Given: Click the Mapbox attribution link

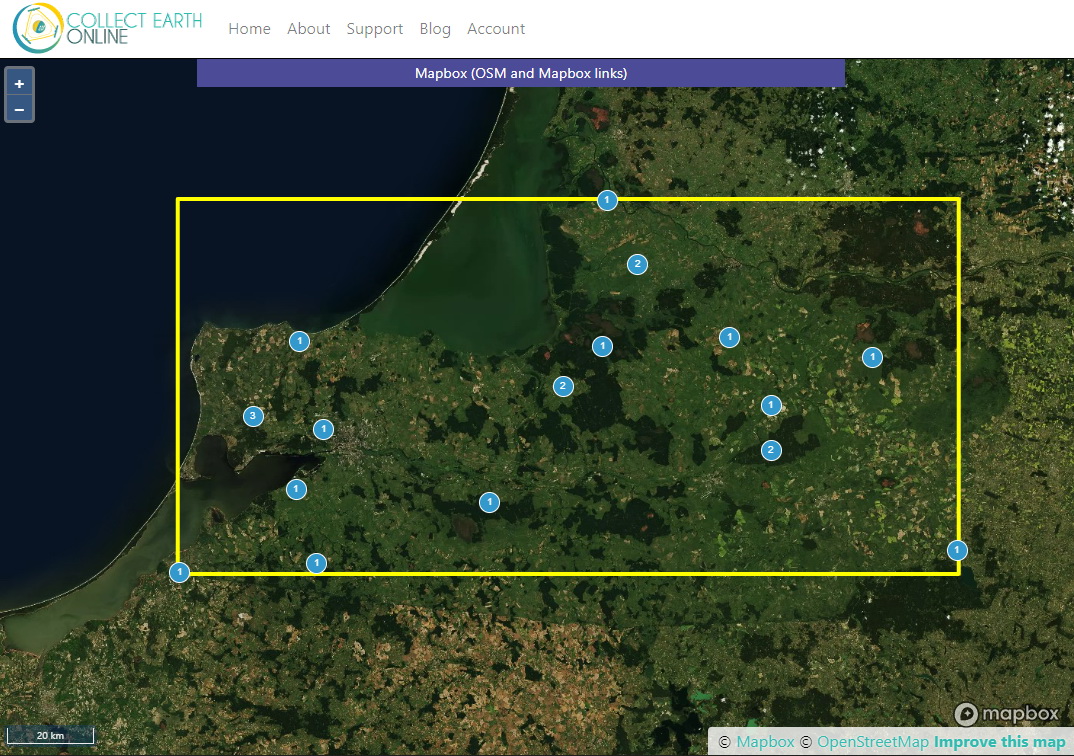Looking at the screenshot, I should click(765, 742).
